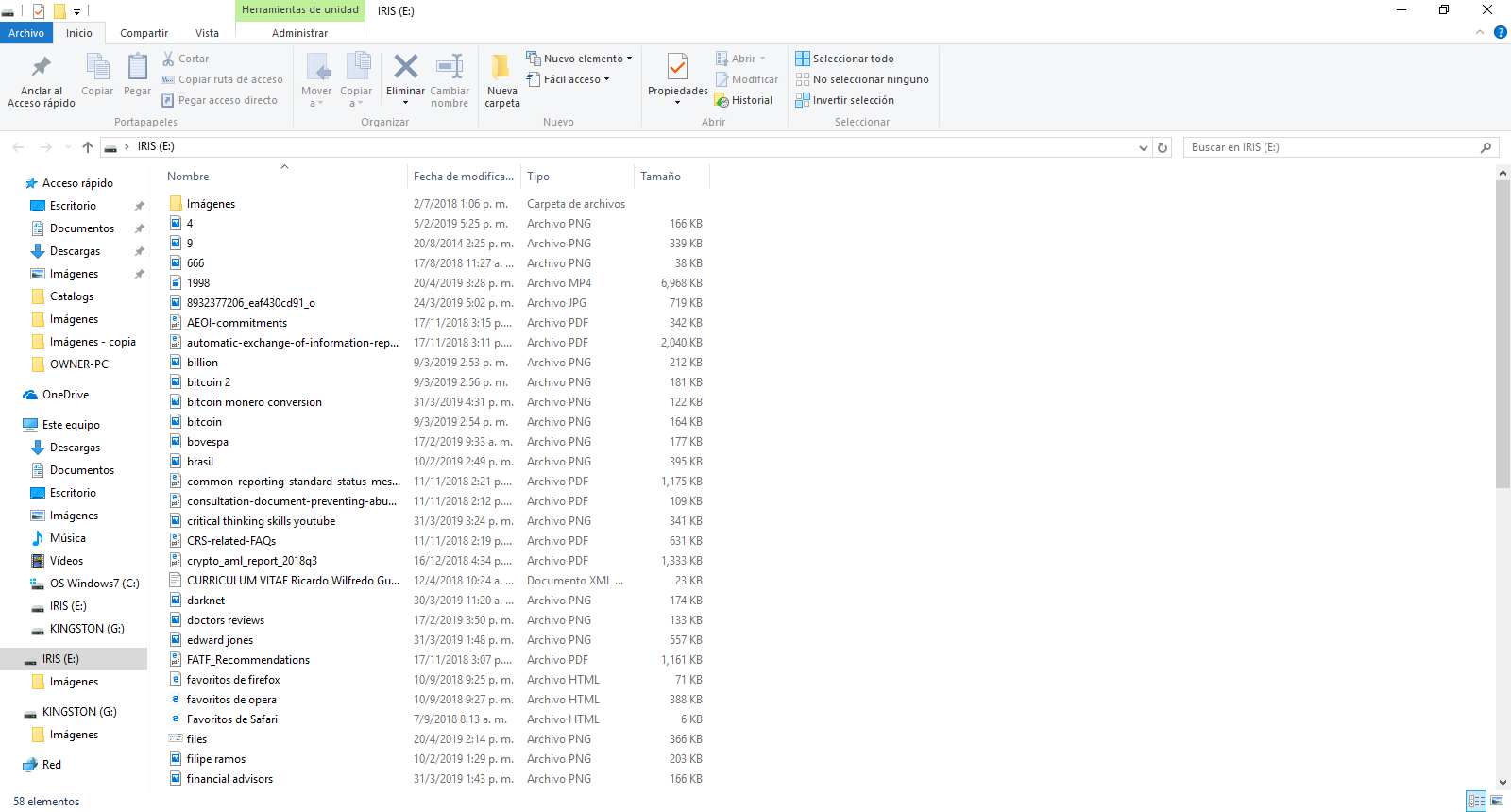Click the forward navigation arrow
Viewport: 1511px width, 812px height.
[45, 147]
